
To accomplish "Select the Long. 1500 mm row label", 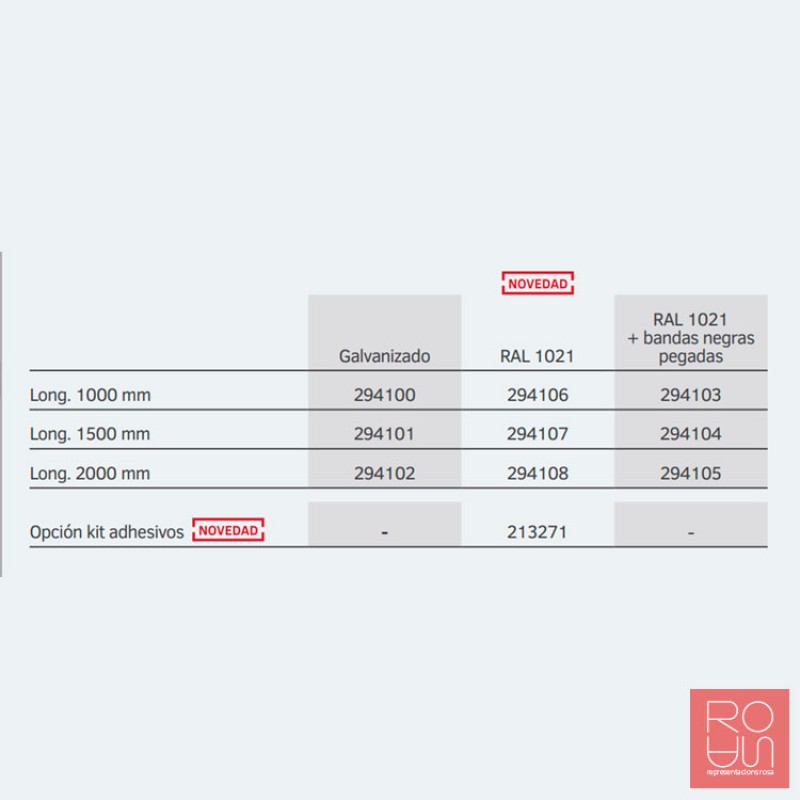I will tap(90, 434).
